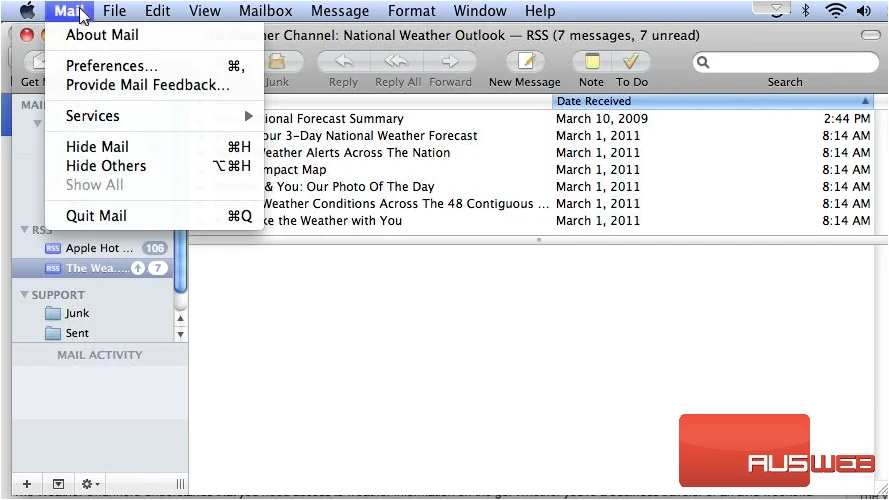Click the search magnifier icon
This screenshot has height=500, width=889.
703,62
